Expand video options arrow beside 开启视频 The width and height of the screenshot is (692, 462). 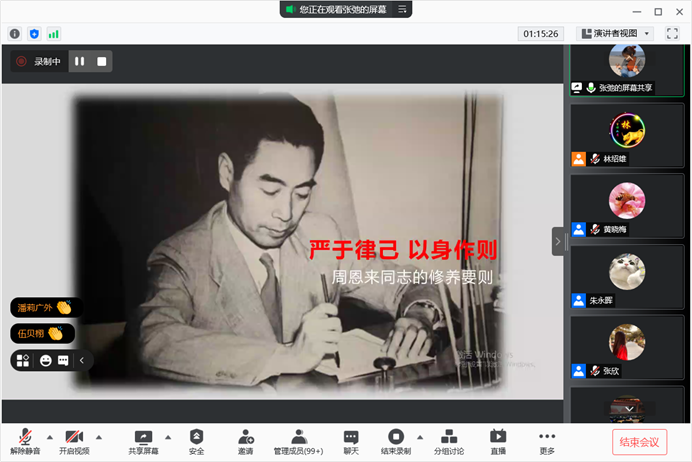pos(98,437)
